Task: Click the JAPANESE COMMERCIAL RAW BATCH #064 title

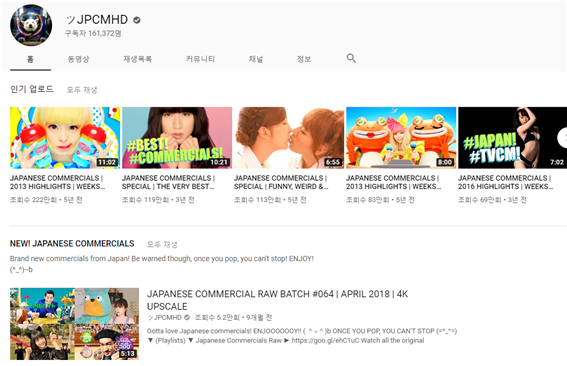Action: pyautogui.click(x=277, y=300)
